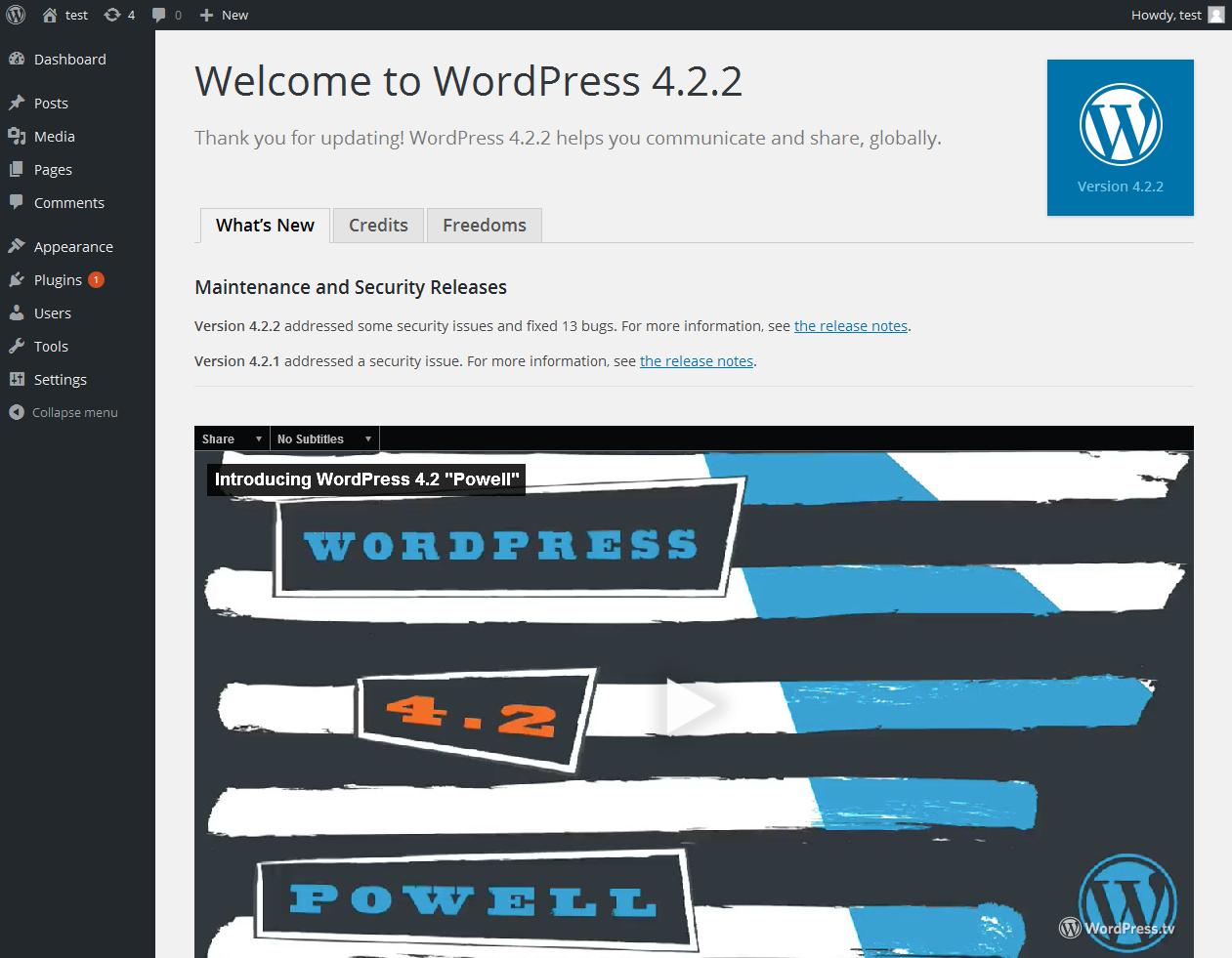The height and width of the screenshot is (958, 1232).
Task: Select the What's New tab
Action: (x=265, y=225)
